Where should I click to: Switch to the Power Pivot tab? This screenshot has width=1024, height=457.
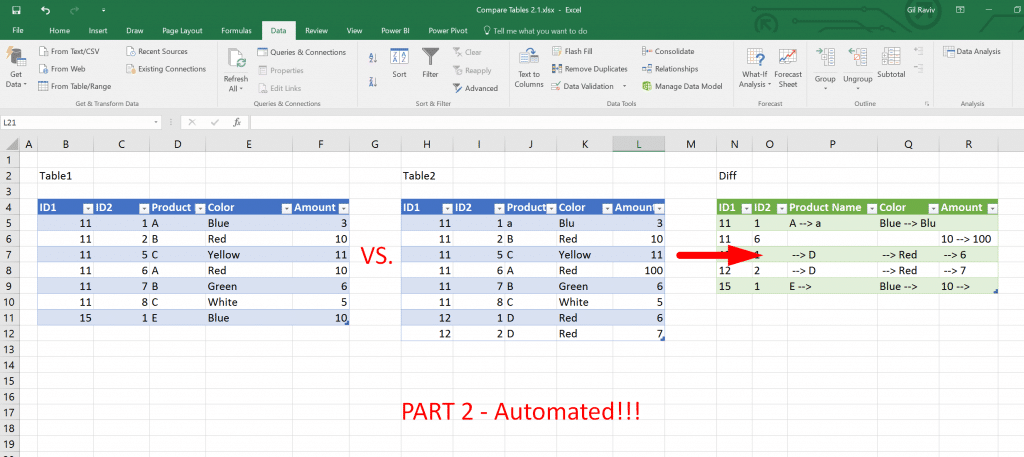point(446,31)
